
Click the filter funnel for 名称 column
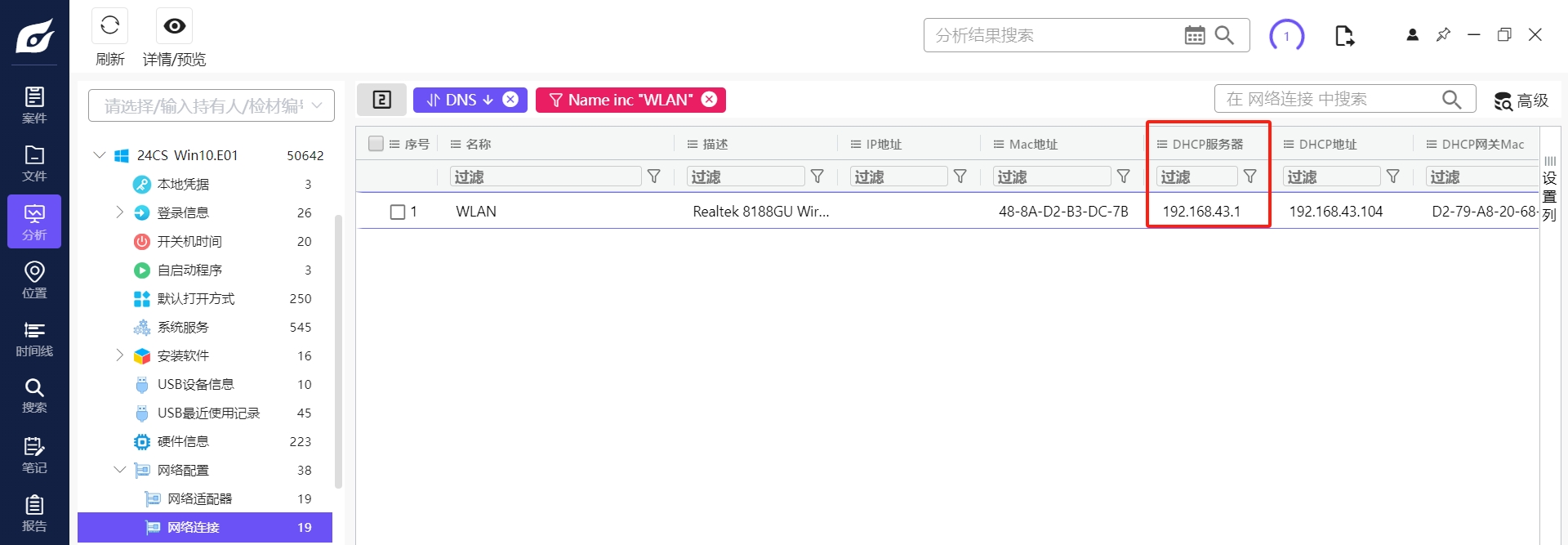pyautogui.click(x=654, y=176)
